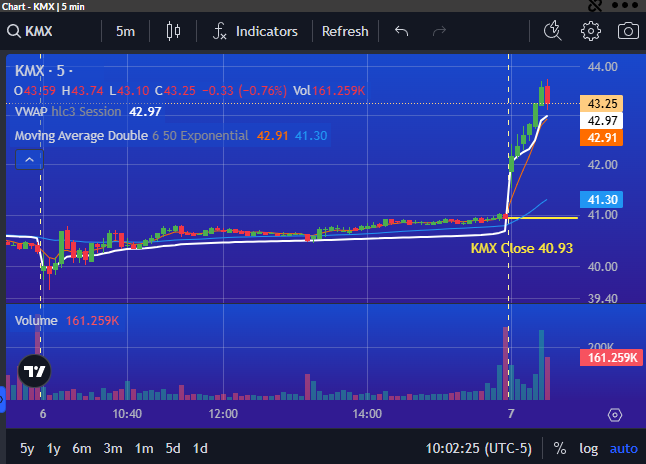Open chart settings gear
The width and height of the screenshot is (646, 464).
591,31
